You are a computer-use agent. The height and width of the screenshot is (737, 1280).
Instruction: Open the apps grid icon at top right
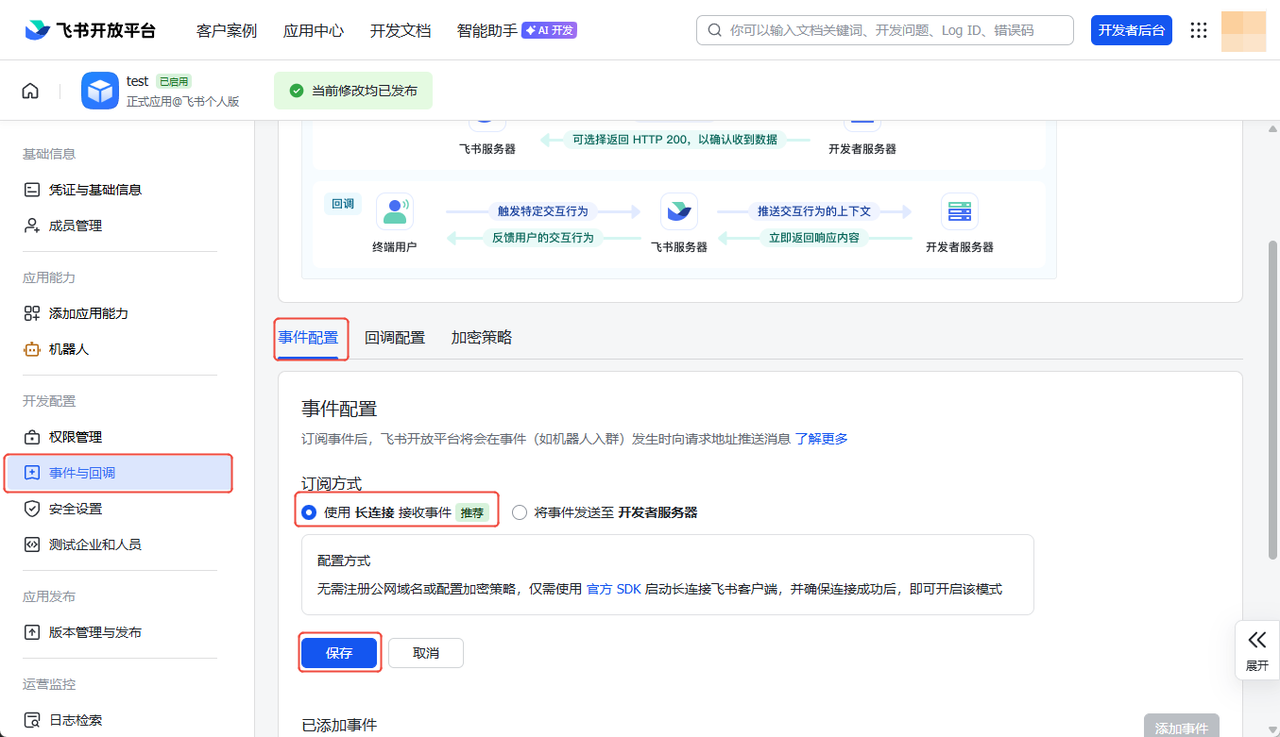click(1198, 30)
